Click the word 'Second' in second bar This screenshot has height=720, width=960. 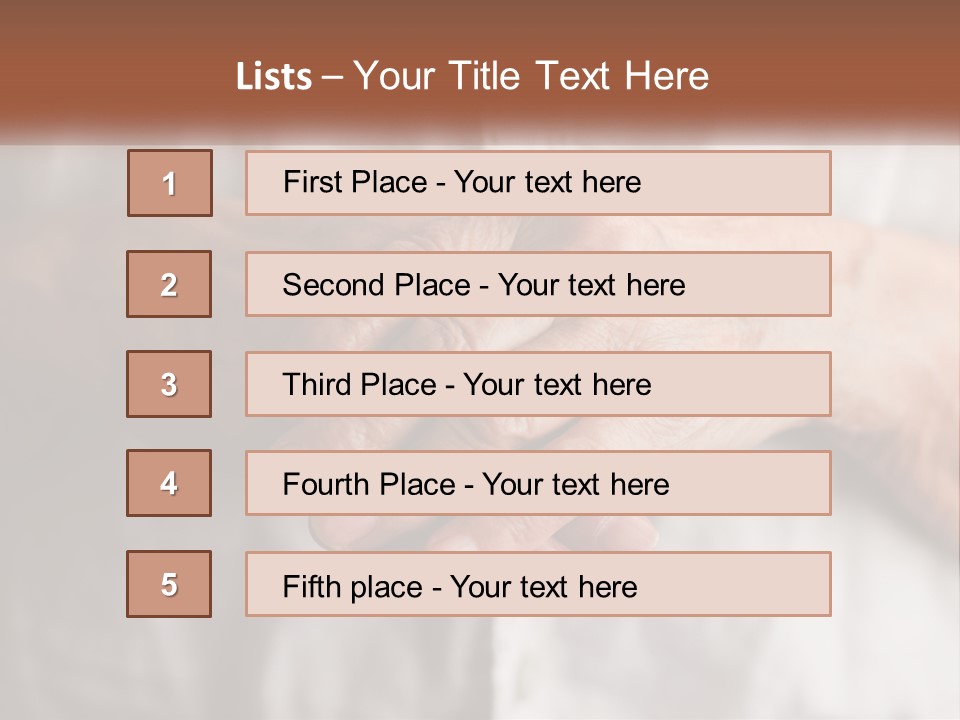coord(333,285)
